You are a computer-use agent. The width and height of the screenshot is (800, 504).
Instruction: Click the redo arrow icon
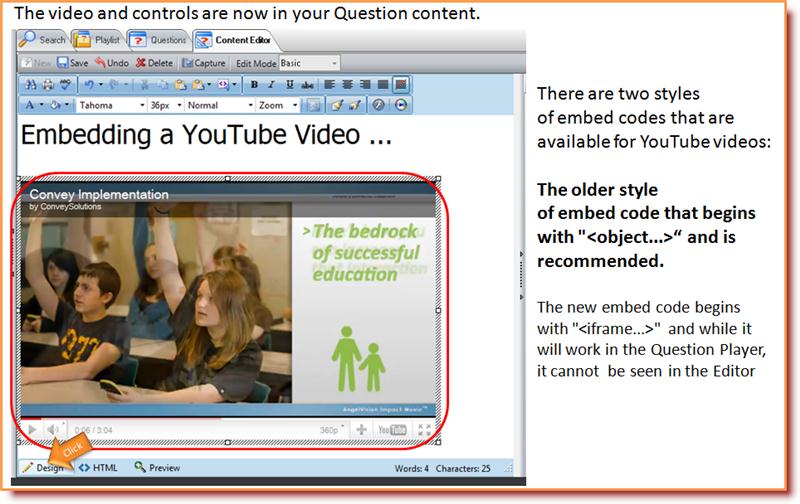(114, 85)
